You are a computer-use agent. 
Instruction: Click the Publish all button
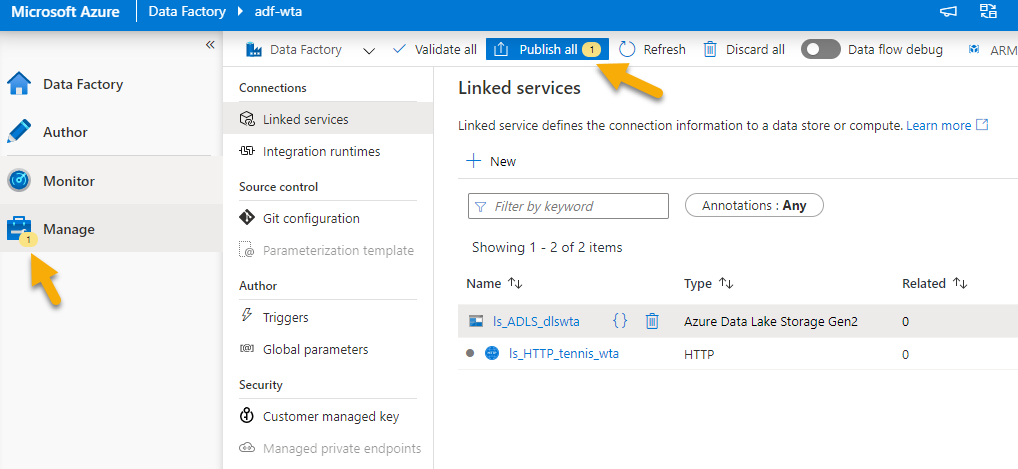coord(546,49)
